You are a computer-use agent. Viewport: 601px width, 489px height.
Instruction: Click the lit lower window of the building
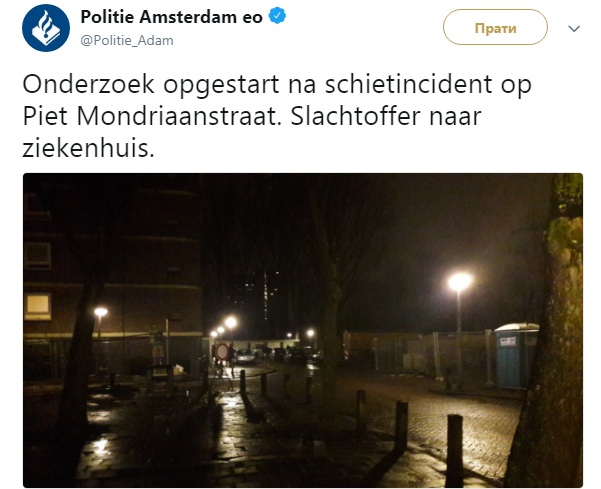[x=38, y=306]
